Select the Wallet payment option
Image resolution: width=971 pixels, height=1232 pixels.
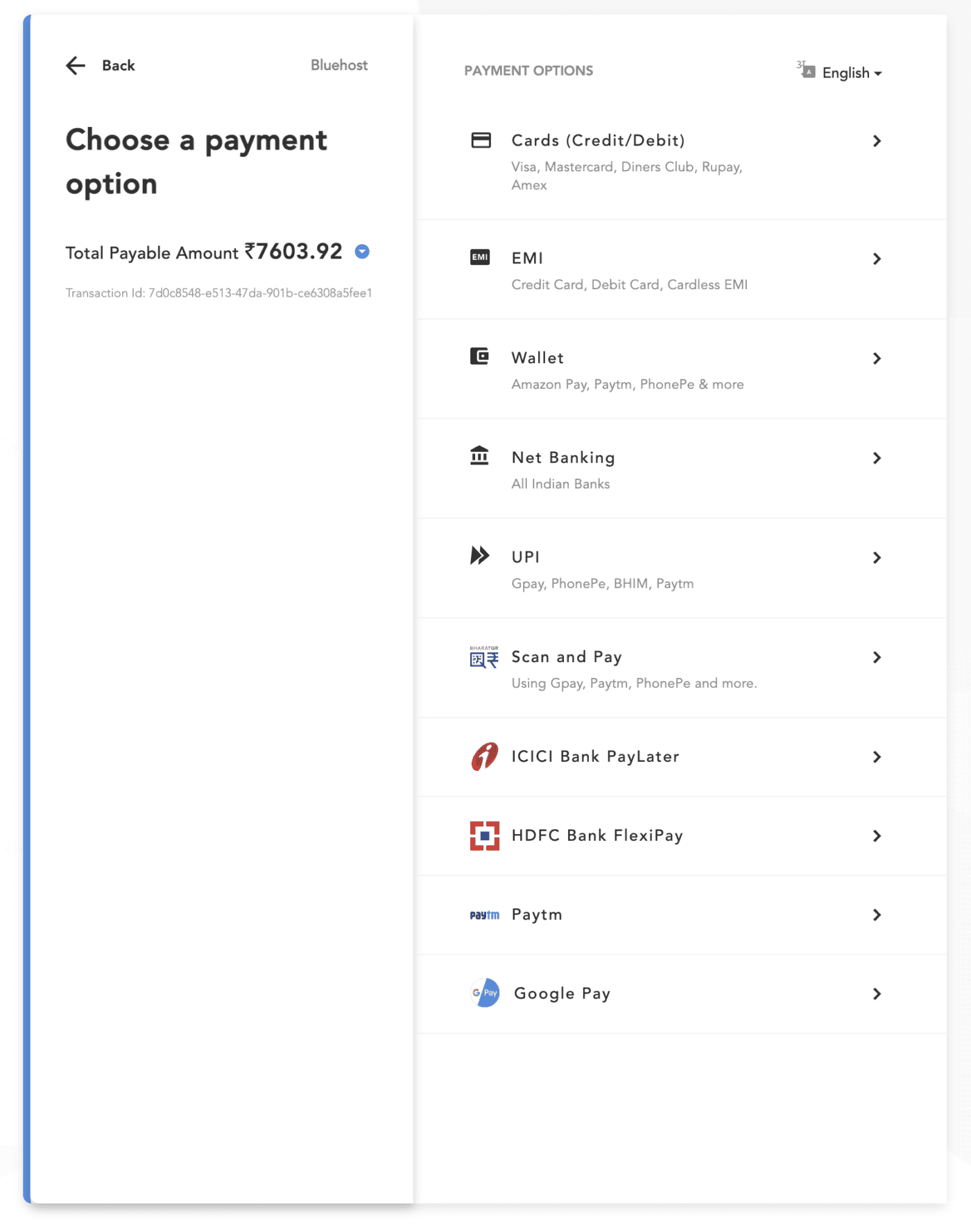point(682,370)
